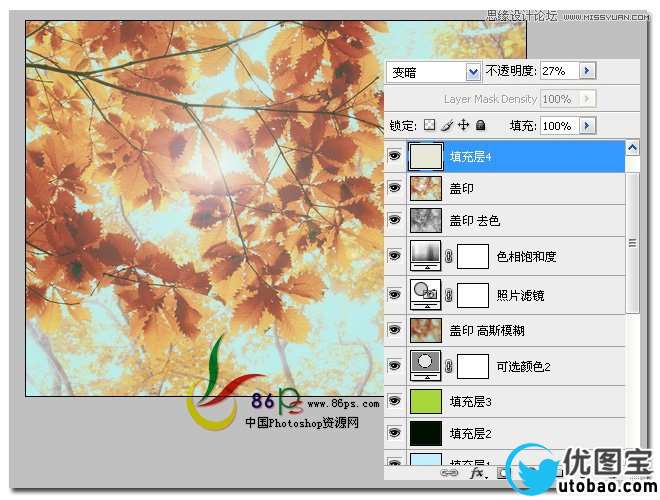660x500 pixels.
Task: Hide the 盖印 layer
Action: [x=394, y=188]
